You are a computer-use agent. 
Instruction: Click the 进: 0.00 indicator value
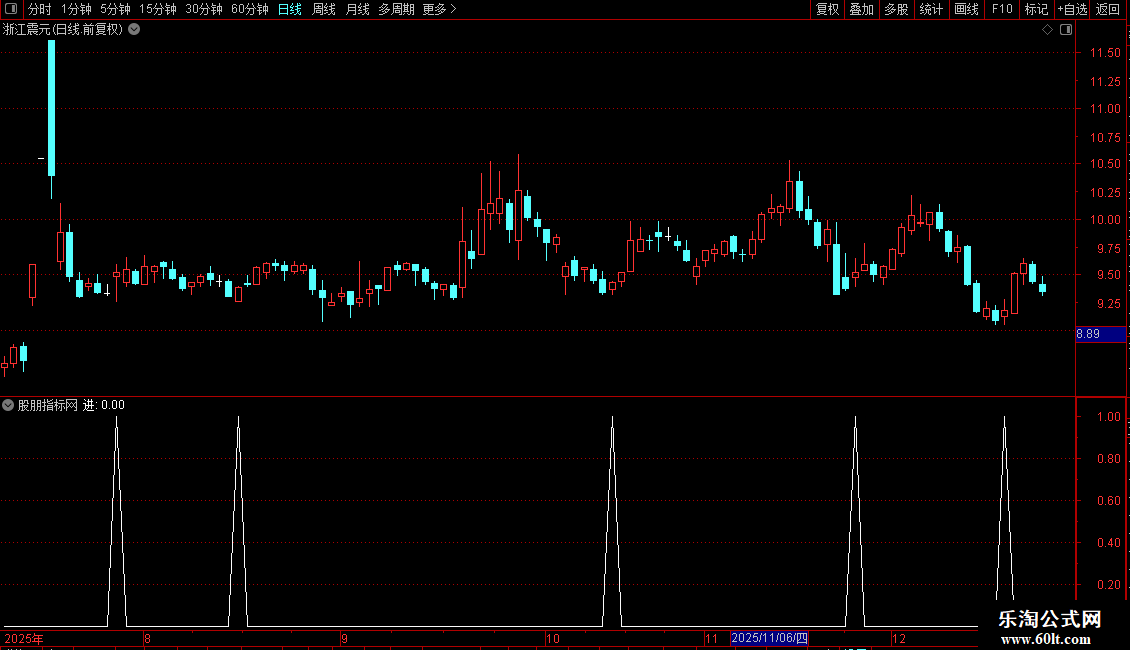(104, 405)
